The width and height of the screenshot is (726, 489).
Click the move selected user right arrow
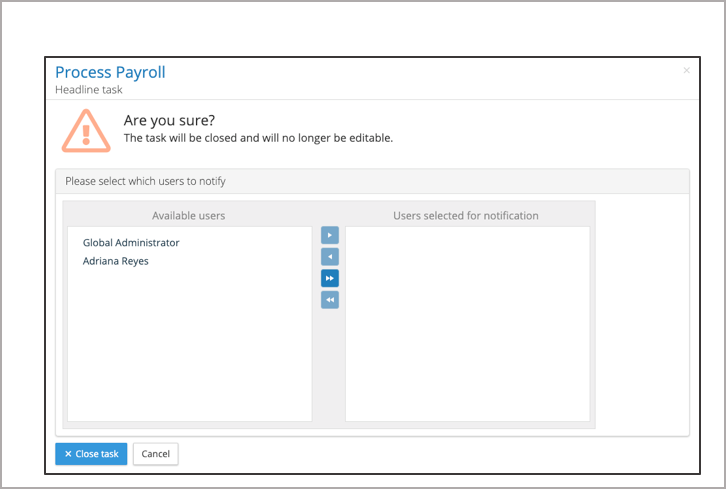[330, 235]
